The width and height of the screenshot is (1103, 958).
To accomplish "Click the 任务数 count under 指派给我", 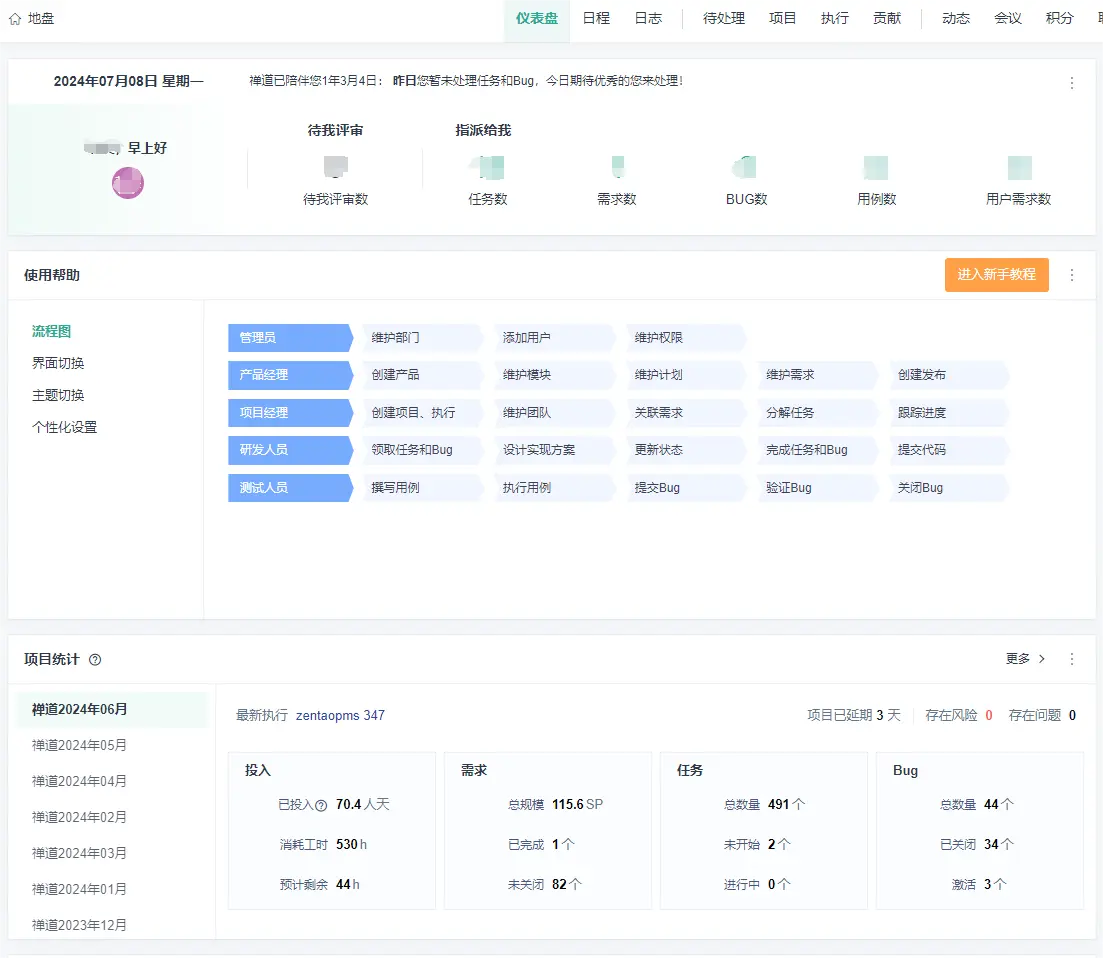I will point(487,167).
